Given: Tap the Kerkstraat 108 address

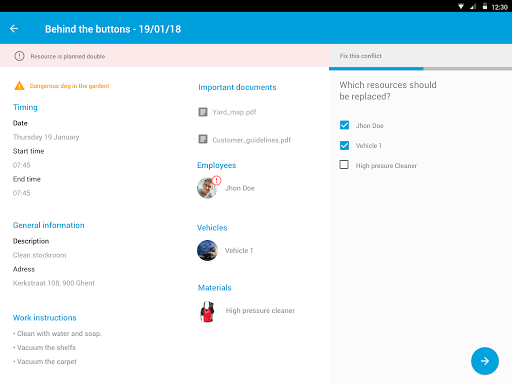Looking at the screenshot, I should click(x=54, y=283).
